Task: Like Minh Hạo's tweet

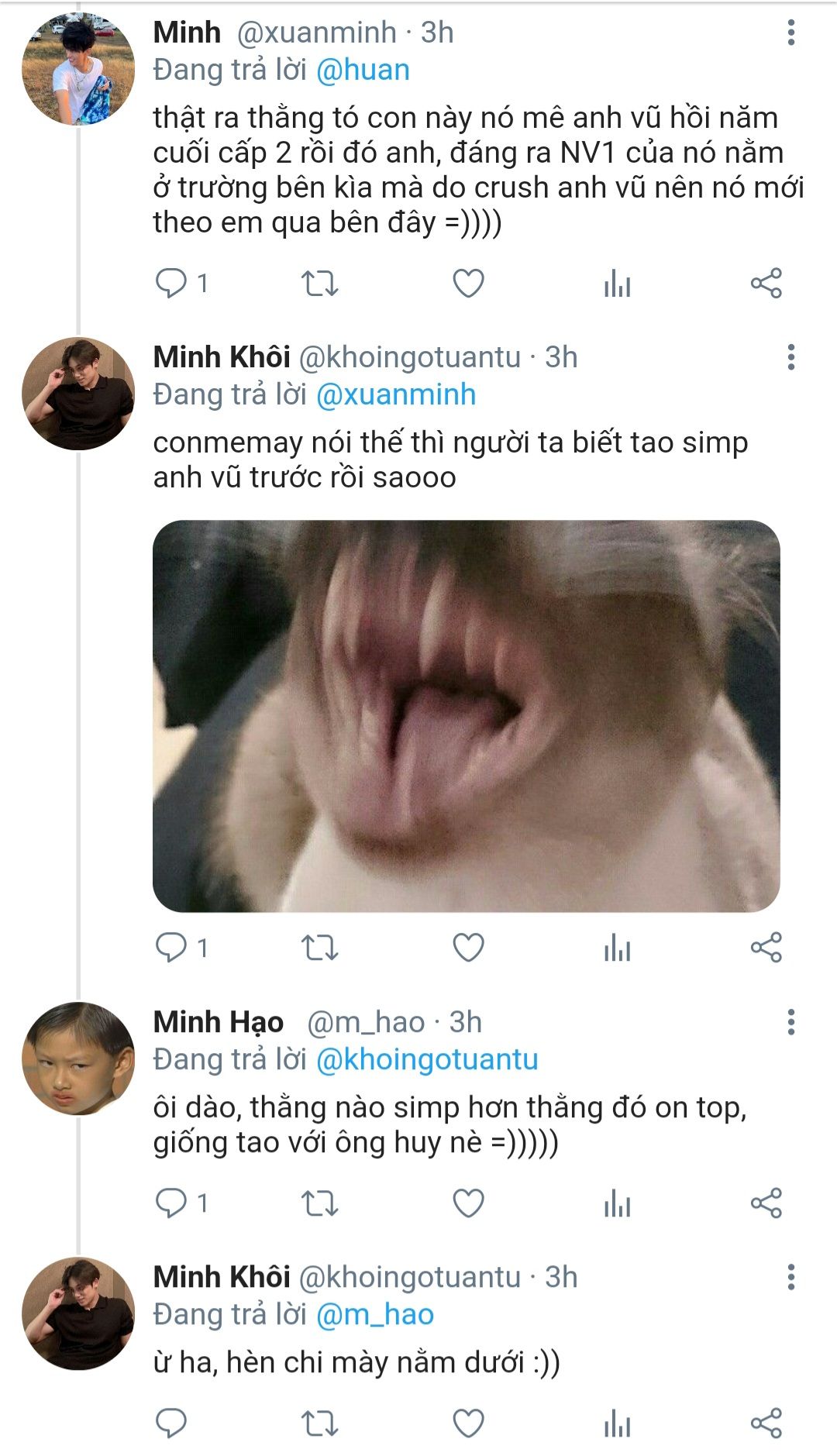Action: 468,1203
